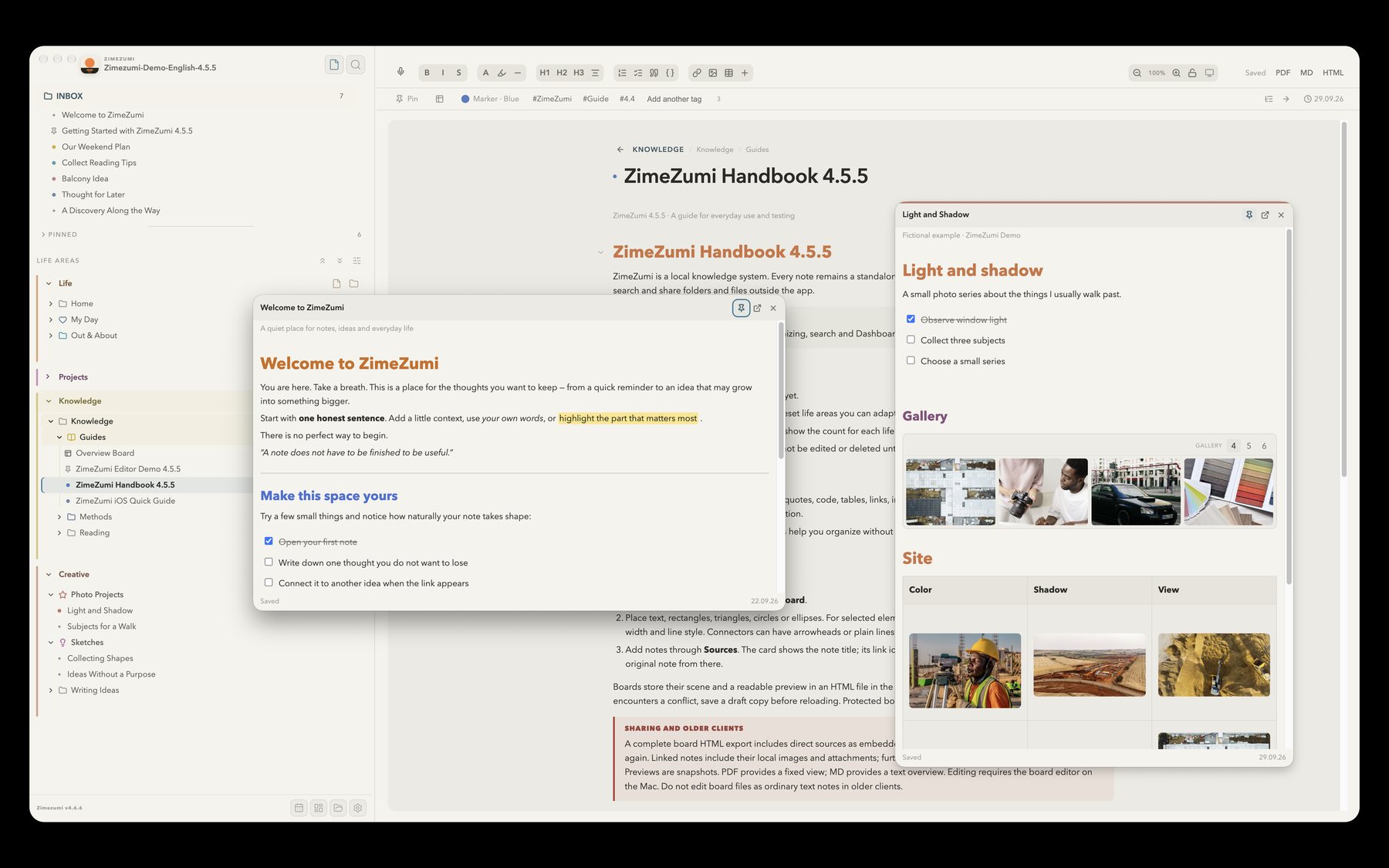Viewport: 1389px width, 868px height.
Task: Check 'Collect three subjects' checkbox
Action: pyautogui.click(x=911, y=339)
